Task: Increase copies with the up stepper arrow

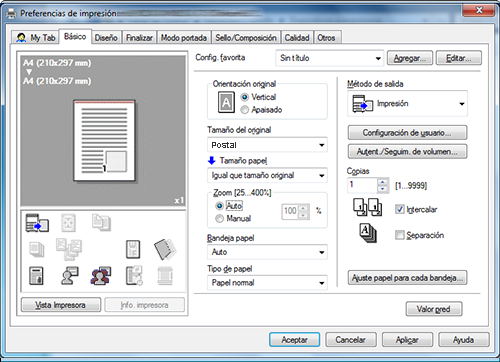Action: pos(383,182)
